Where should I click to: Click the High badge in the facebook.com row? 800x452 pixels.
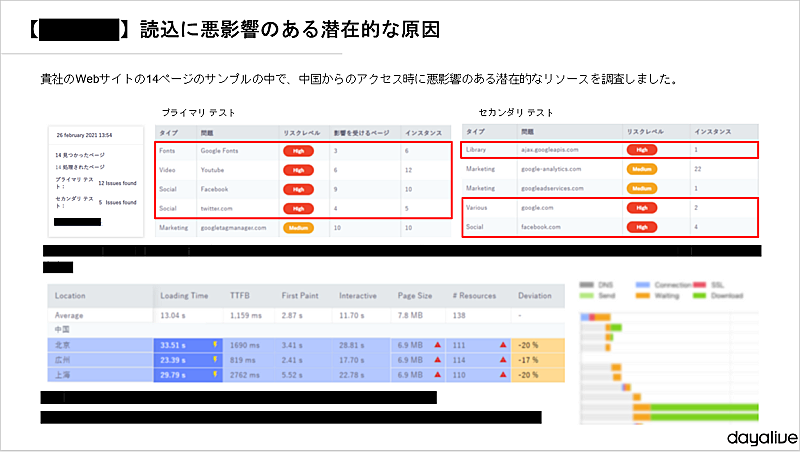pos(642,227)
